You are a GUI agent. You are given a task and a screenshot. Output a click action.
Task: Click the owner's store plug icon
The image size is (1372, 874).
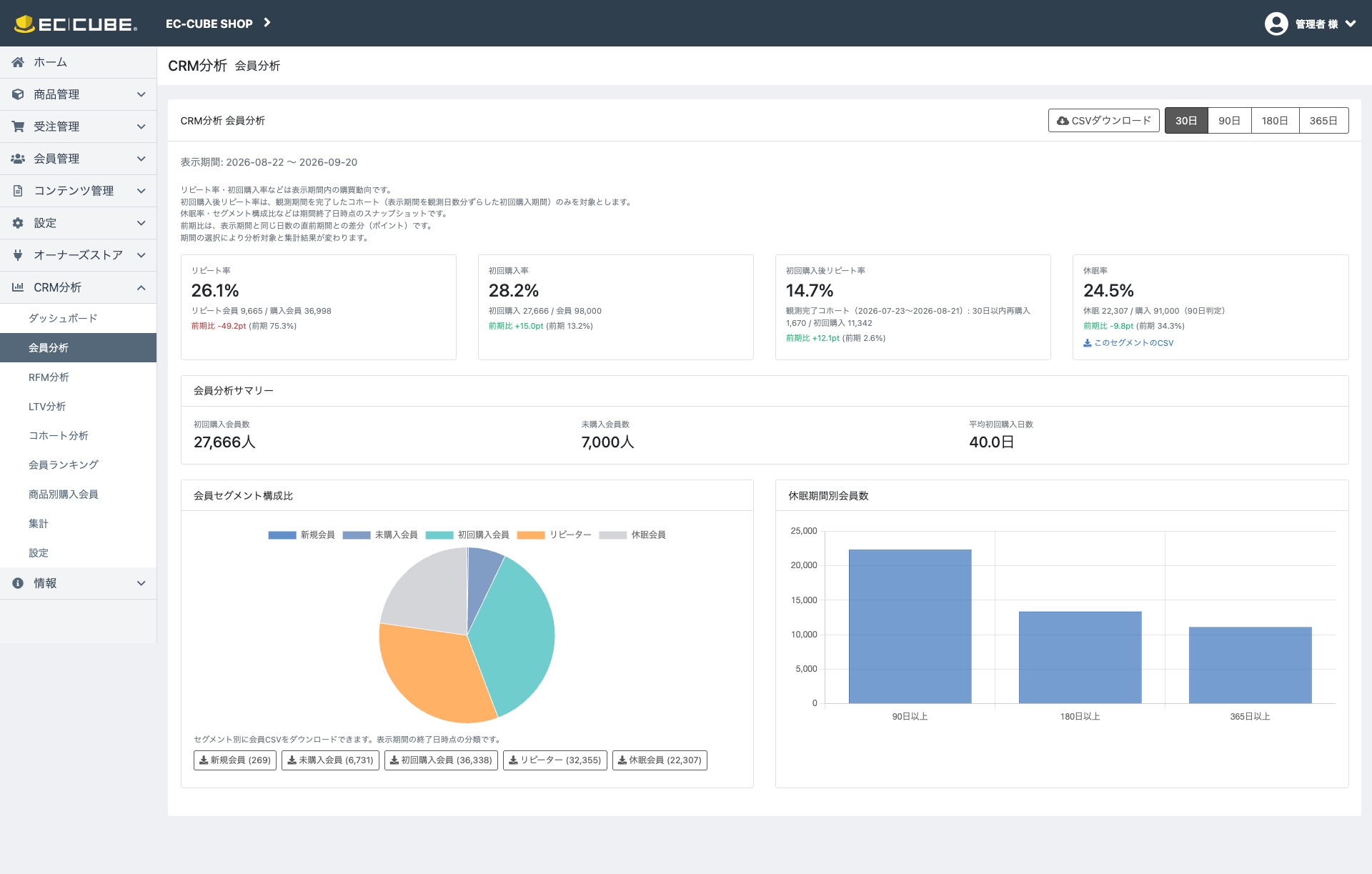click(18, 255)
